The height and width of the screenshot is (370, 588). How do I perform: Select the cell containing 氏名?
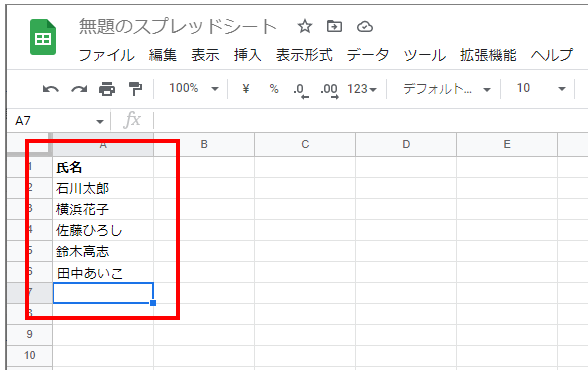[x=103, y=167]
